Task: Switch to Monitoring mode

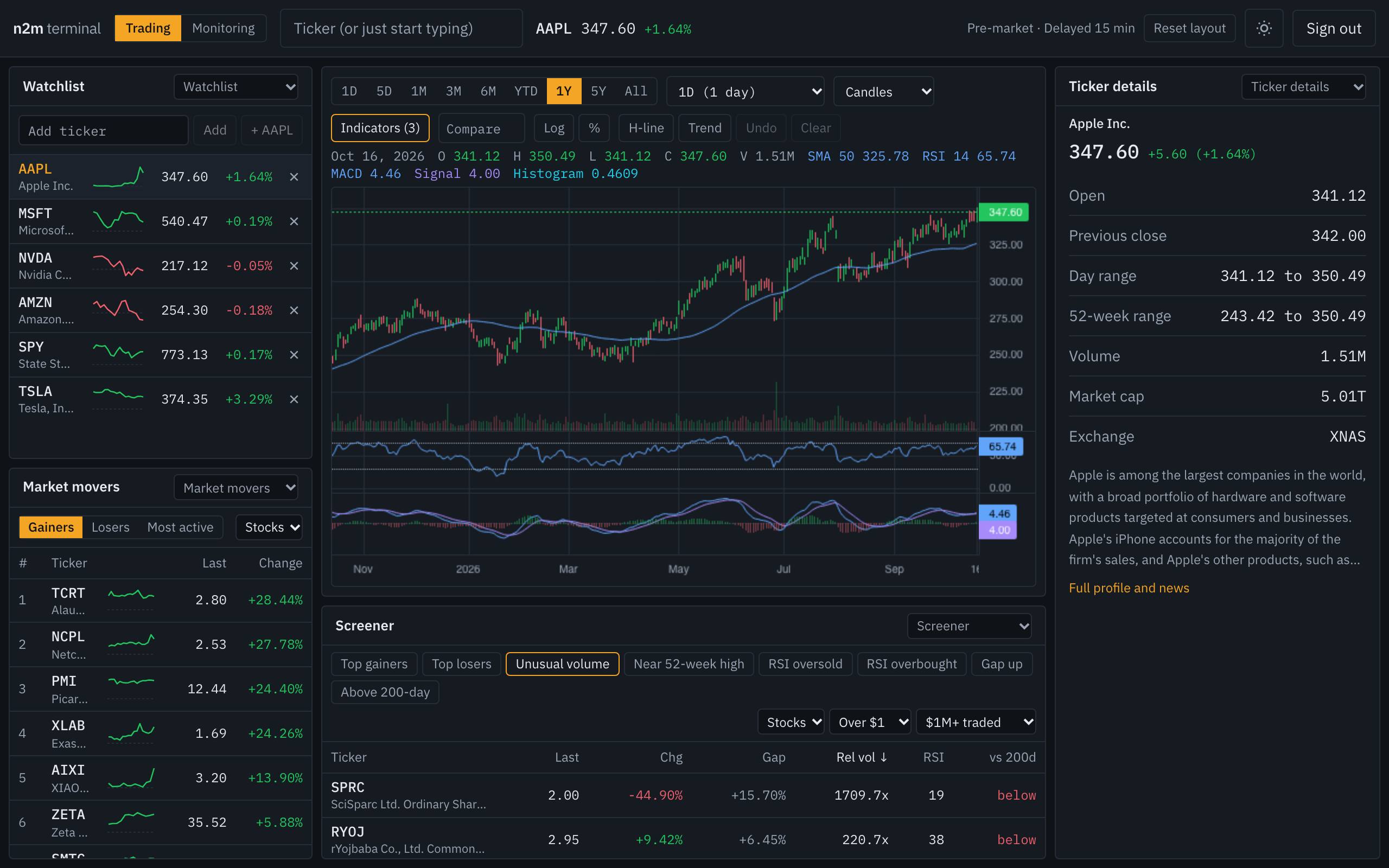Action: click(x=224, y=28)
